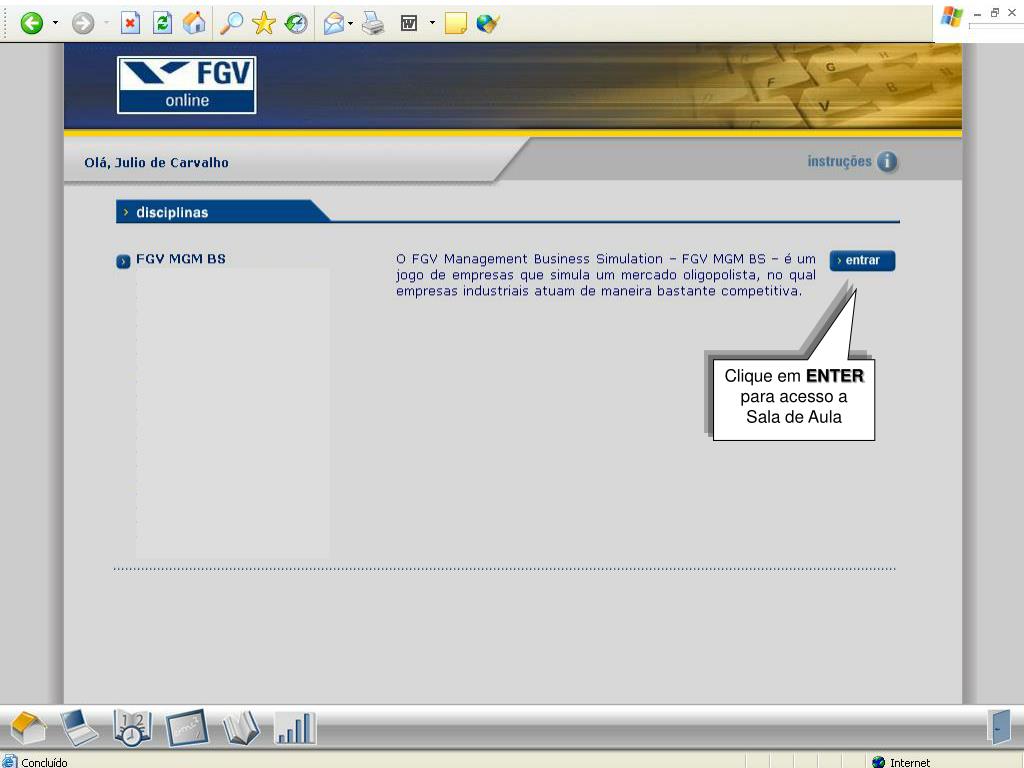Open Favorites with the star icon
This screenshot has height=768, width=1024.
[x=264, y=24]
